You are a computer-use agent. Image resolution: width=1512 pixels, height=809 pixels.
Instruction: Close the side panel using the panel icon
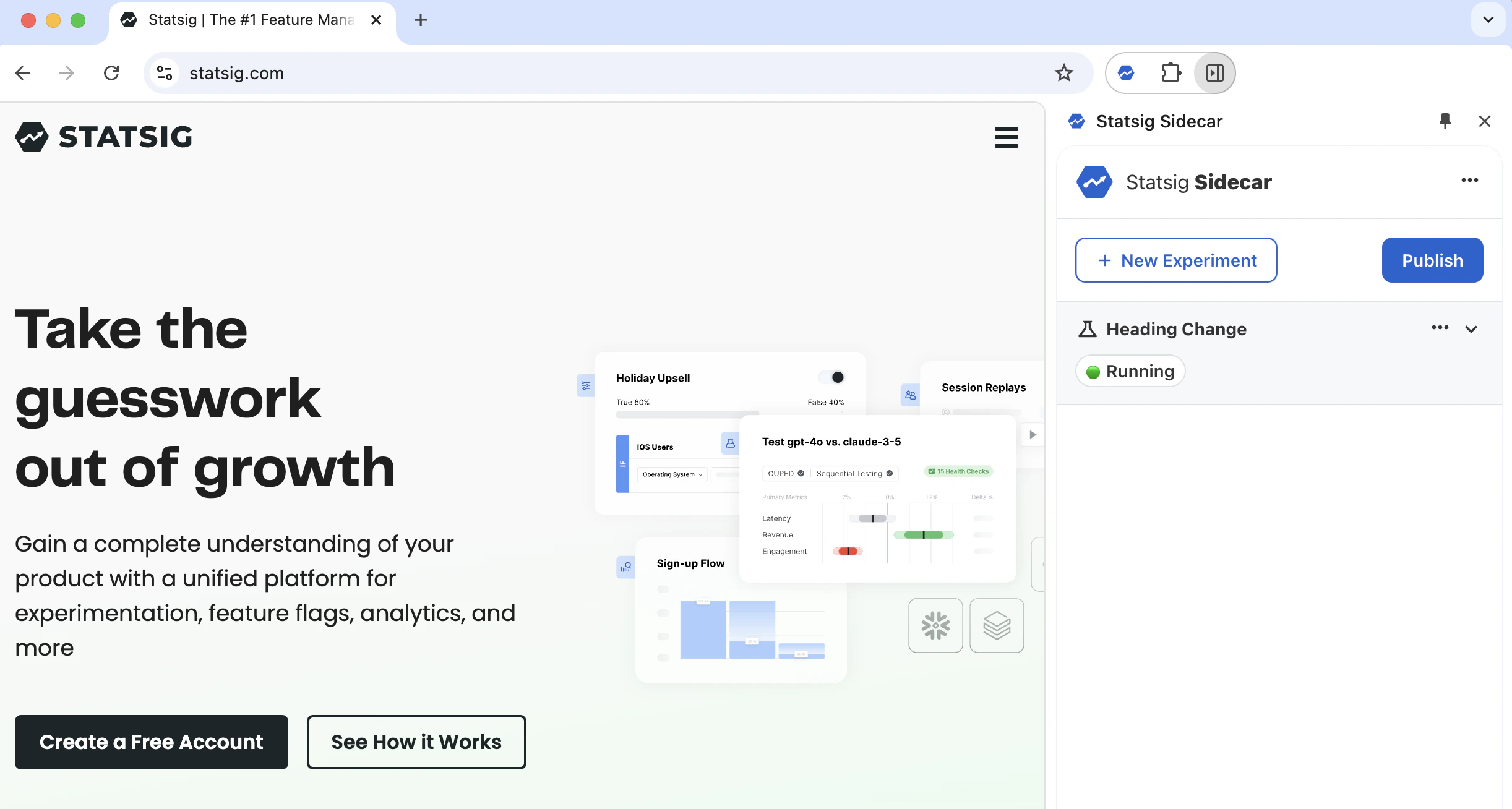coord(1214,72)
